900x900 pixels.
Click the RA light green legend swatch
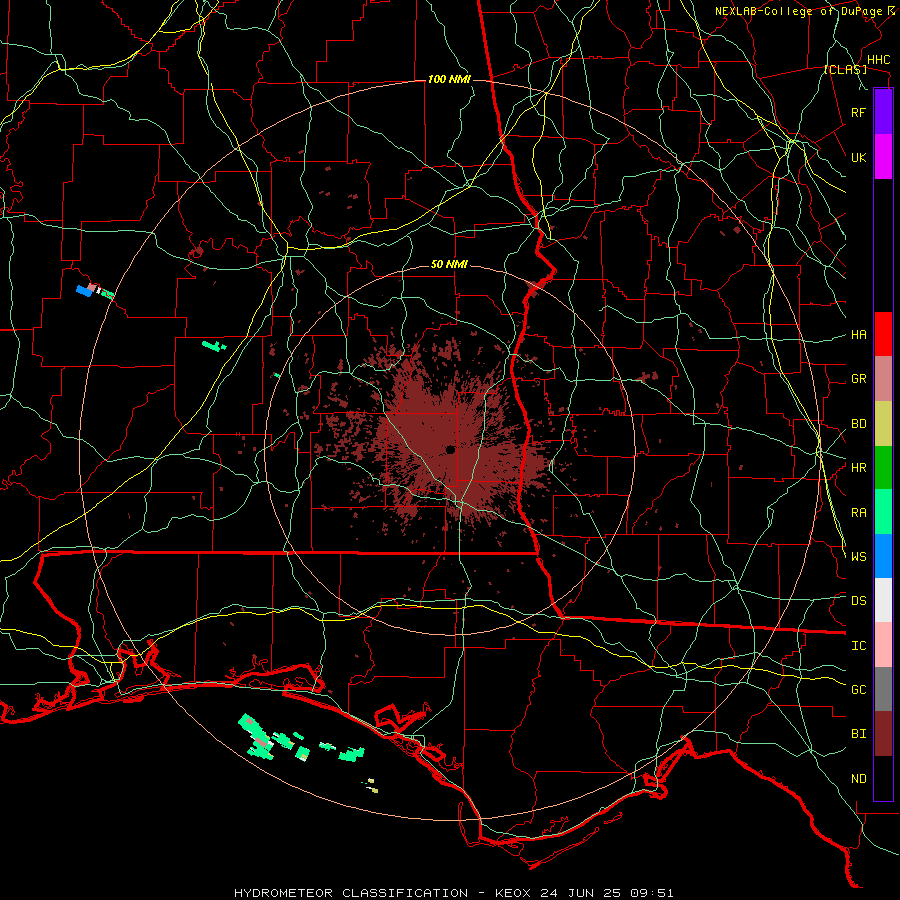883,512
